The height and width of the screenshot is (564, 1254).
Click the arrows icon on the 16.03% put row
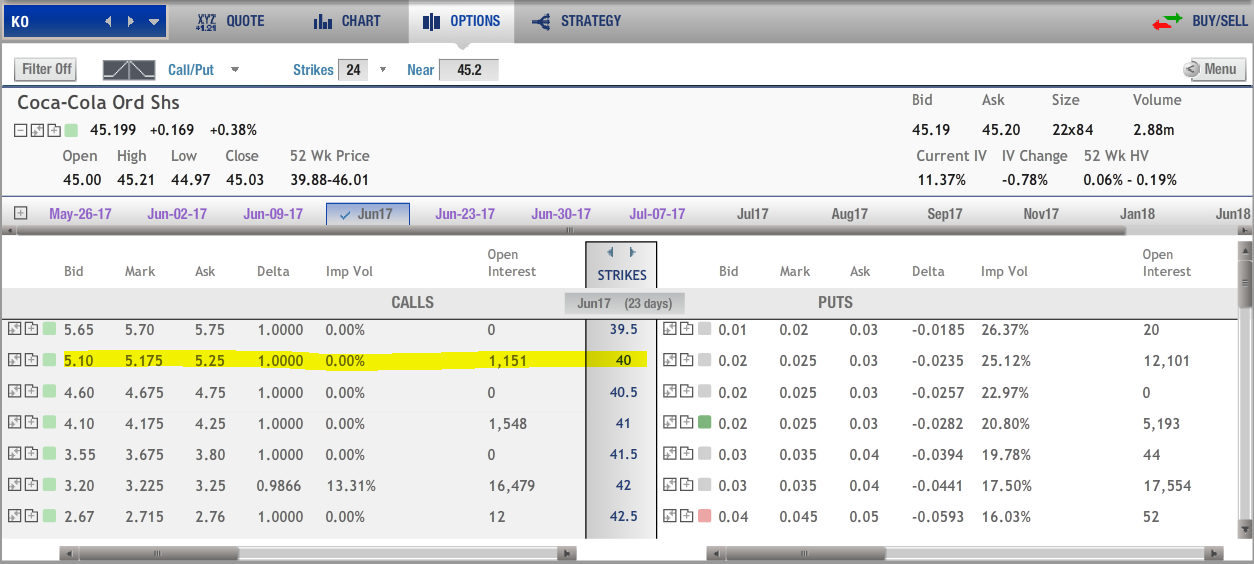click(x=671, y=516)
